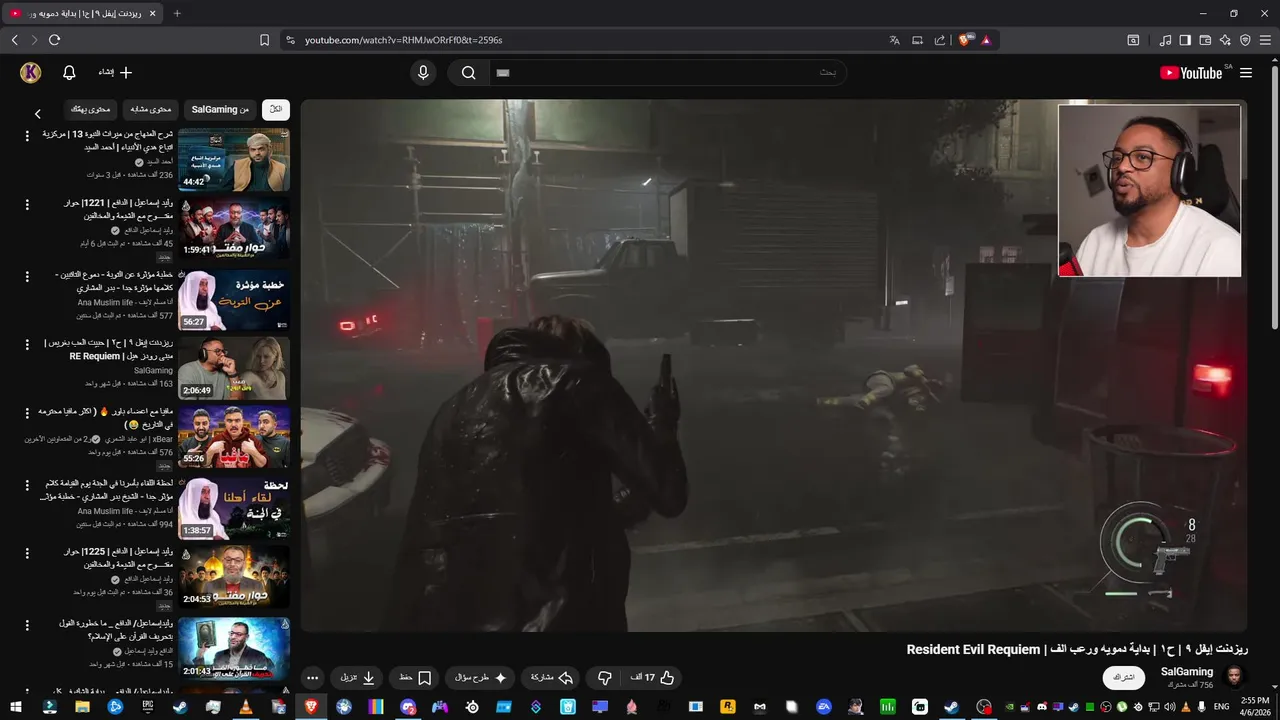Select the 'content for you' filter chip

point(91,109)
